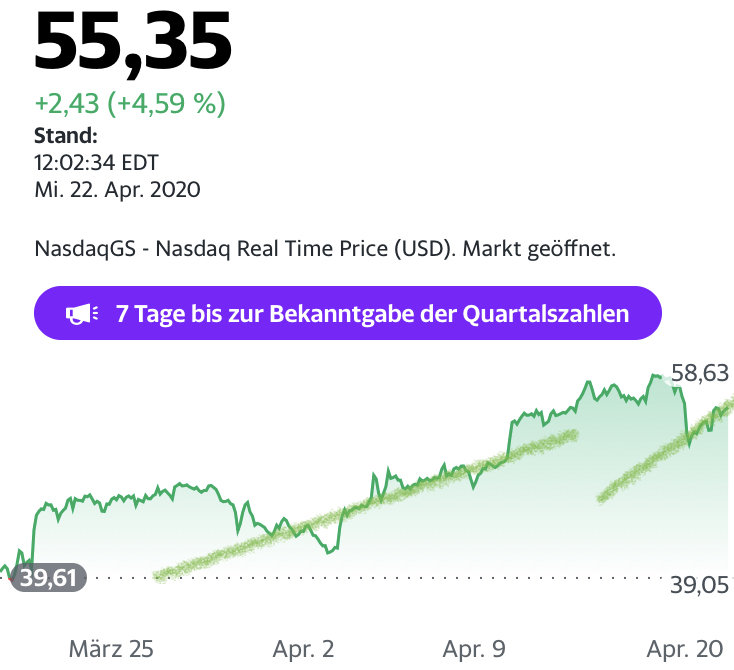Click the date Mi. 22. Apr. 2020
Viewport: 734px width, 670px height.
coord(117,188)
